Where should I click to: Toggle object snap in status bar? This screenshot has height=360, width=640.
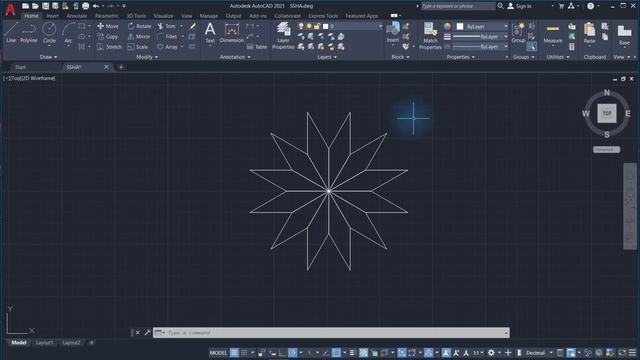point(336,353)
